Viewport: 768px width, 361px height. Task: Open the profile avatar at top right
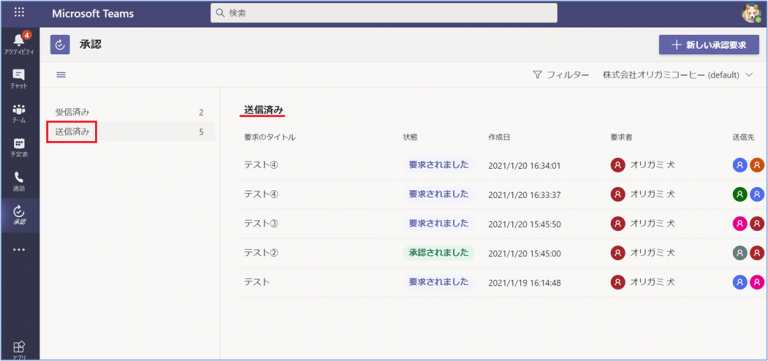coord(750,13)
